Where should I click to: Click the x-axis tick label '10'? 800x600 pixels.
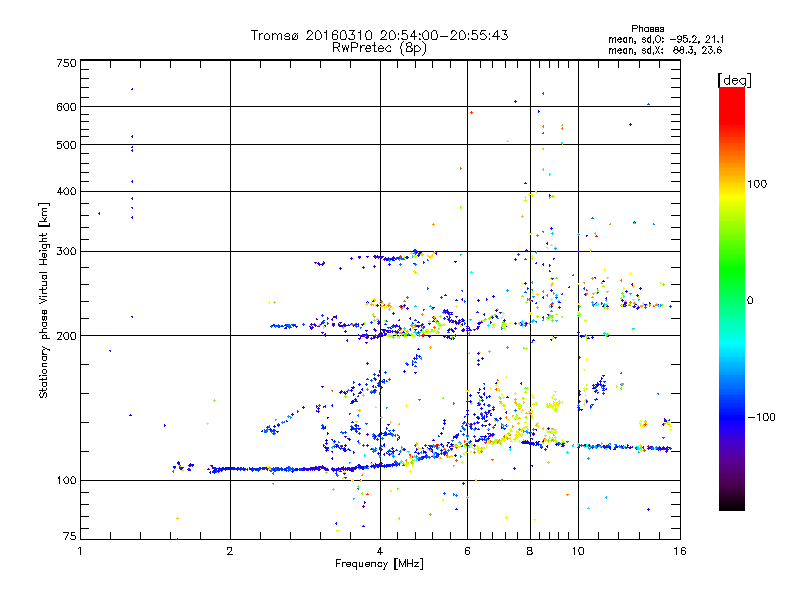pyautogui.click(x=578, y=551)
